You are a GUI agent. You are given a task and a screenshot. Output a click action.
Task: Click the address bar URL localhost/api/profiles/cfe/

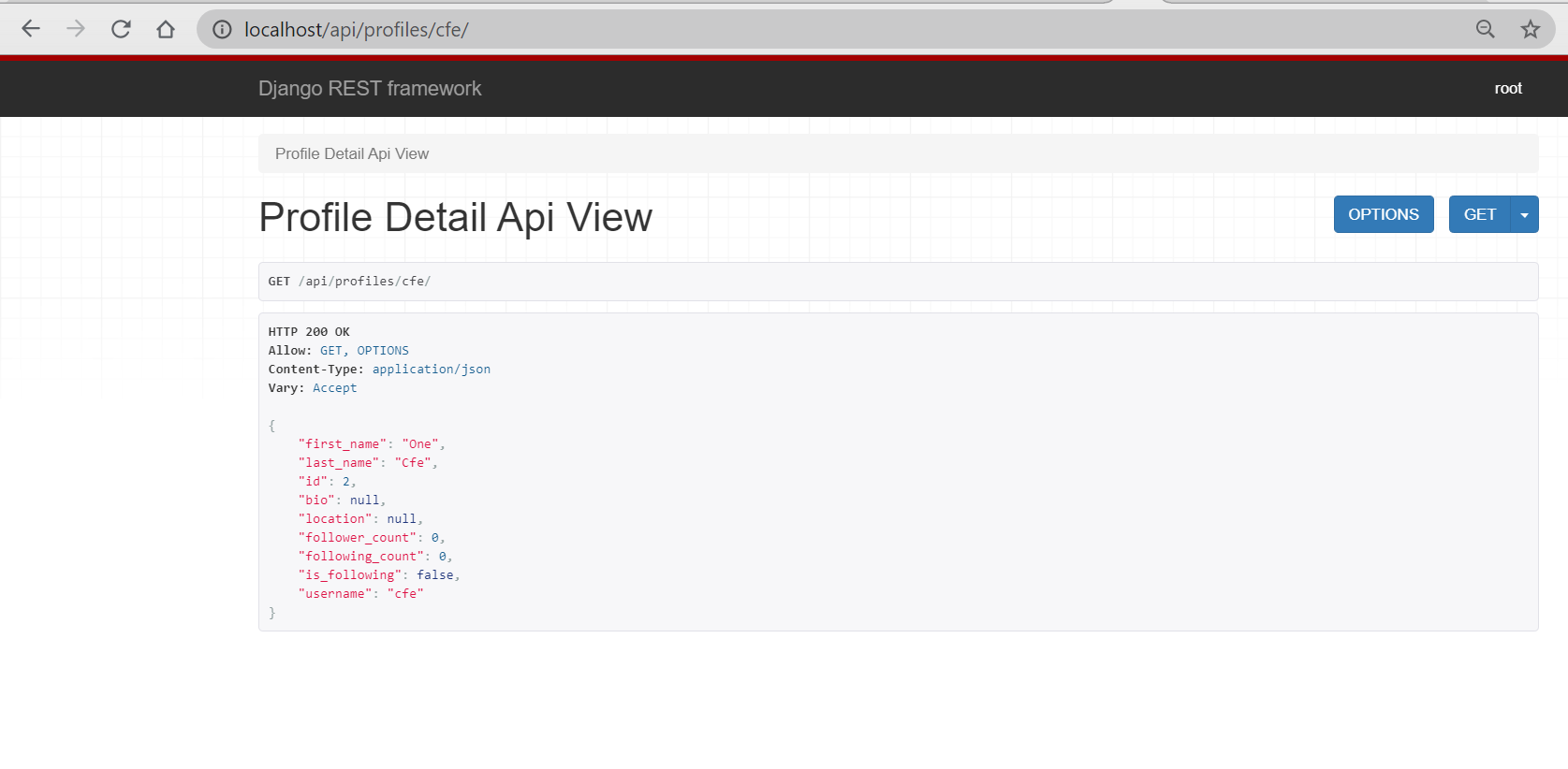click(357, 30)
